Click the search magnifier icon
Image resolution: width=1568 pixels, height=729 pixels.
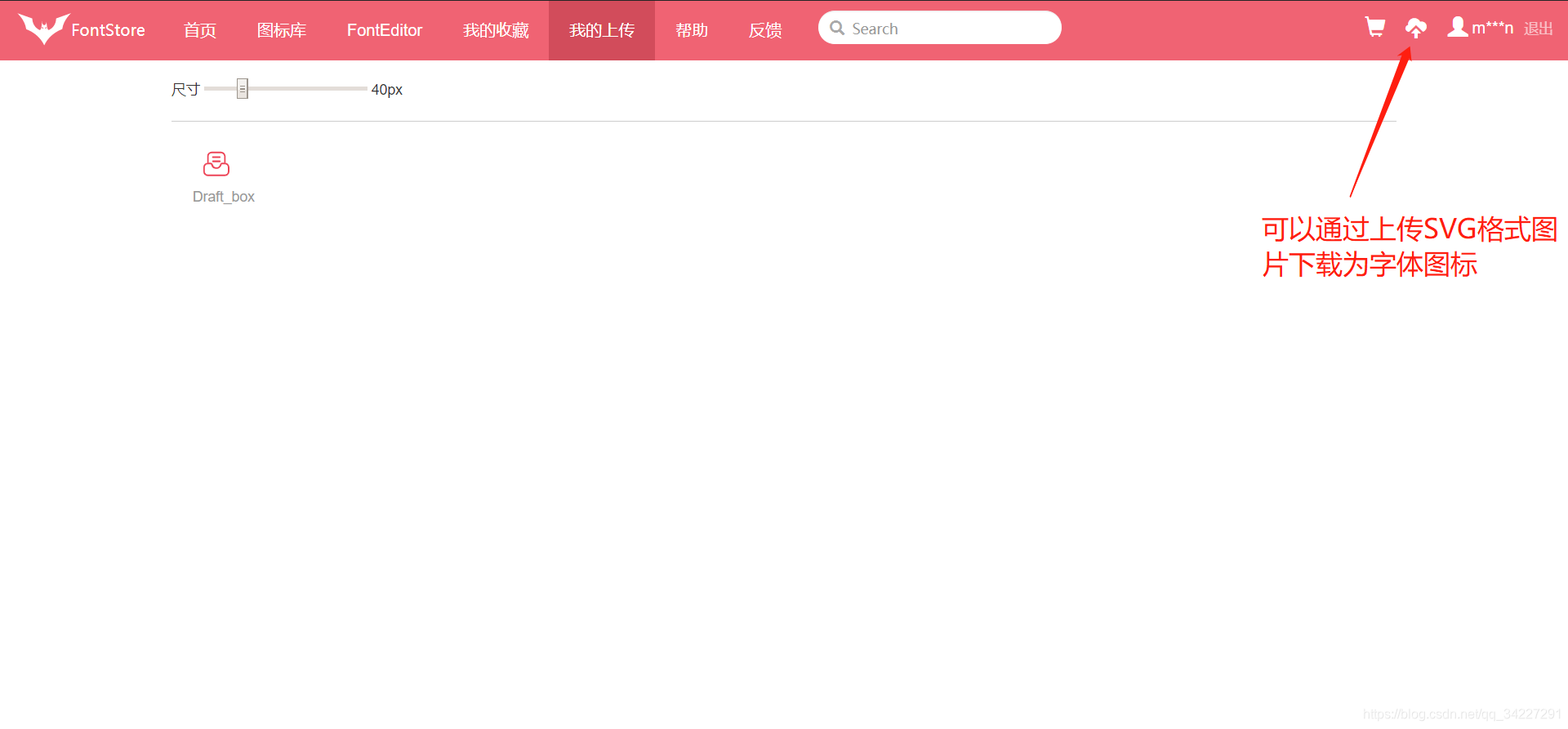click(837, 29)
